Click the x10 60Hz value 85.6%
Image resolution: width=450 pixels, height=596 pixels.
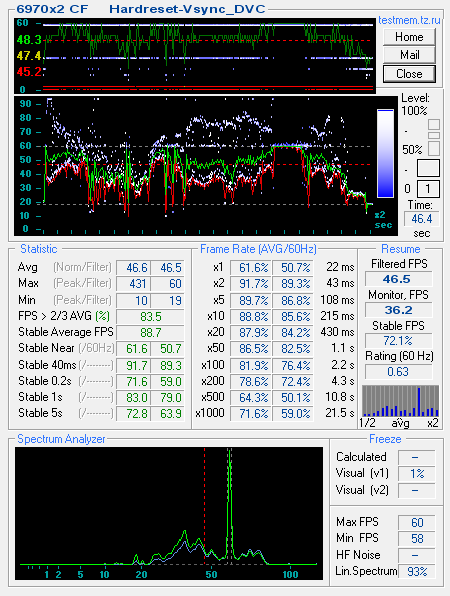coord(293,316)
